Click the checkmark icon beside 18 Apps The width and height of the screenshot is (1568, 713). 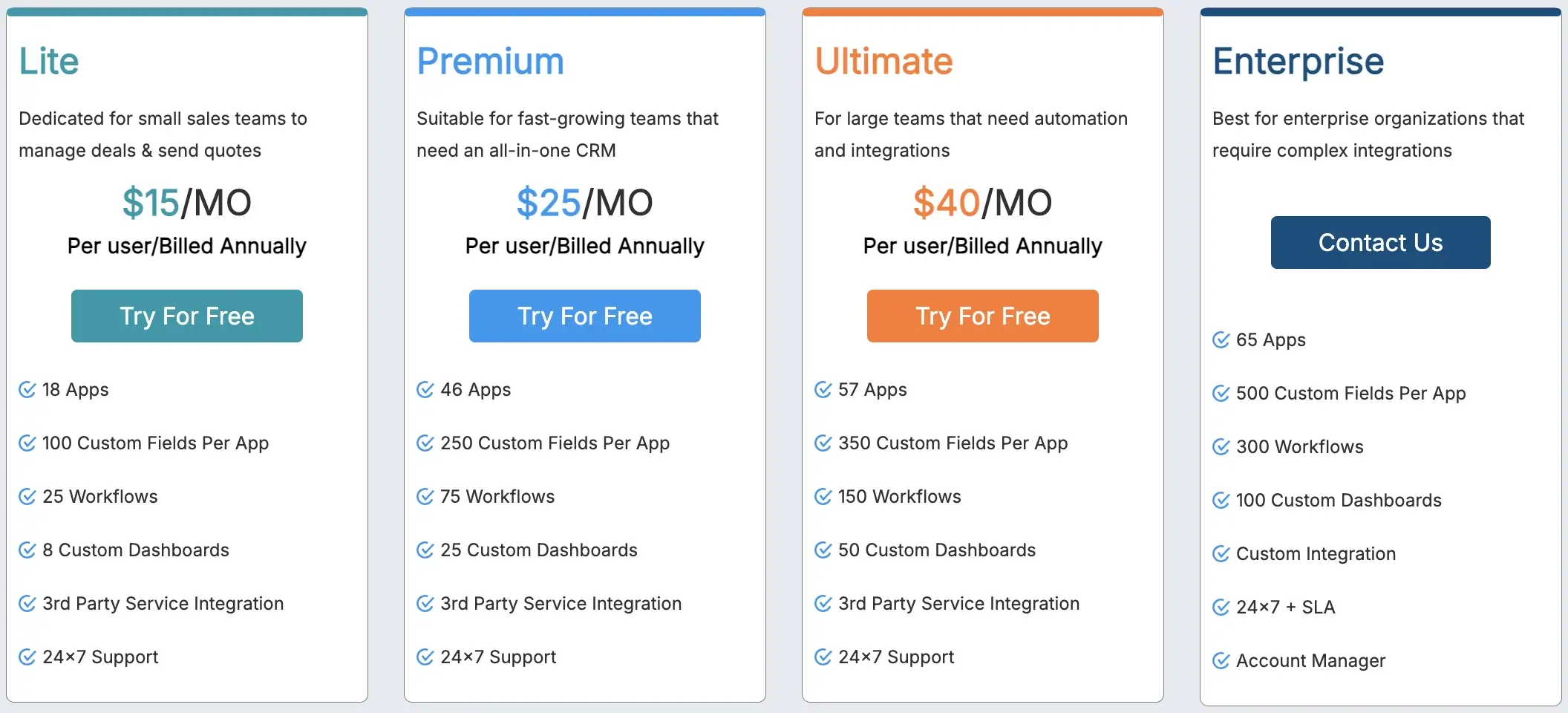[x=27, y=389]
